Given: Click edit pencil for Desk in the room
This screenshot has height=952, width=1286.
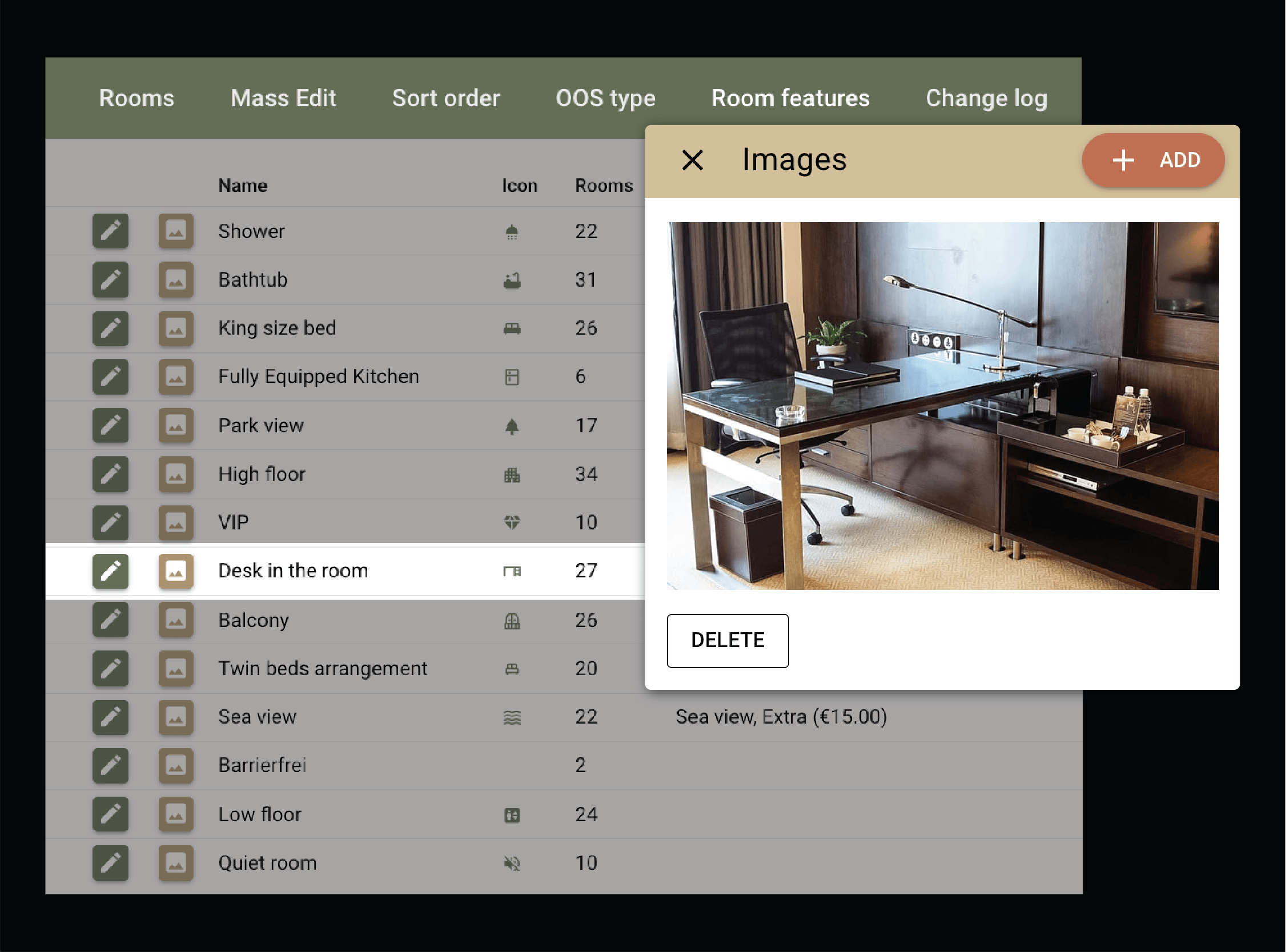Looking at the screenshot, I should tap(110, 571).
